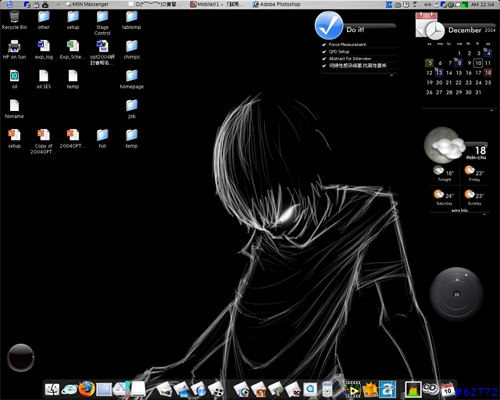
Task: Open the blue 'a' icon in the dock
Action: [387, 389]
